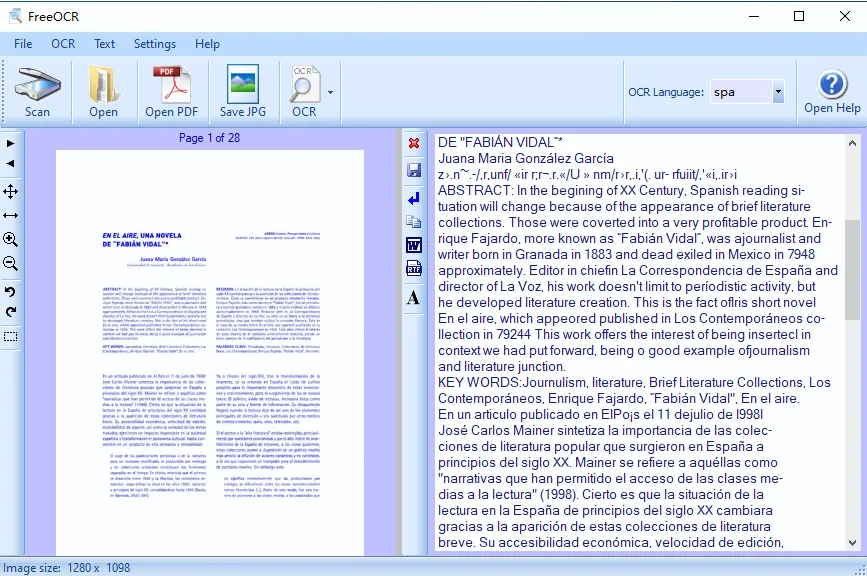Click the Open folder button
Image resolution: width=867 pixels, height=576 pixels.
coord(103,92)
